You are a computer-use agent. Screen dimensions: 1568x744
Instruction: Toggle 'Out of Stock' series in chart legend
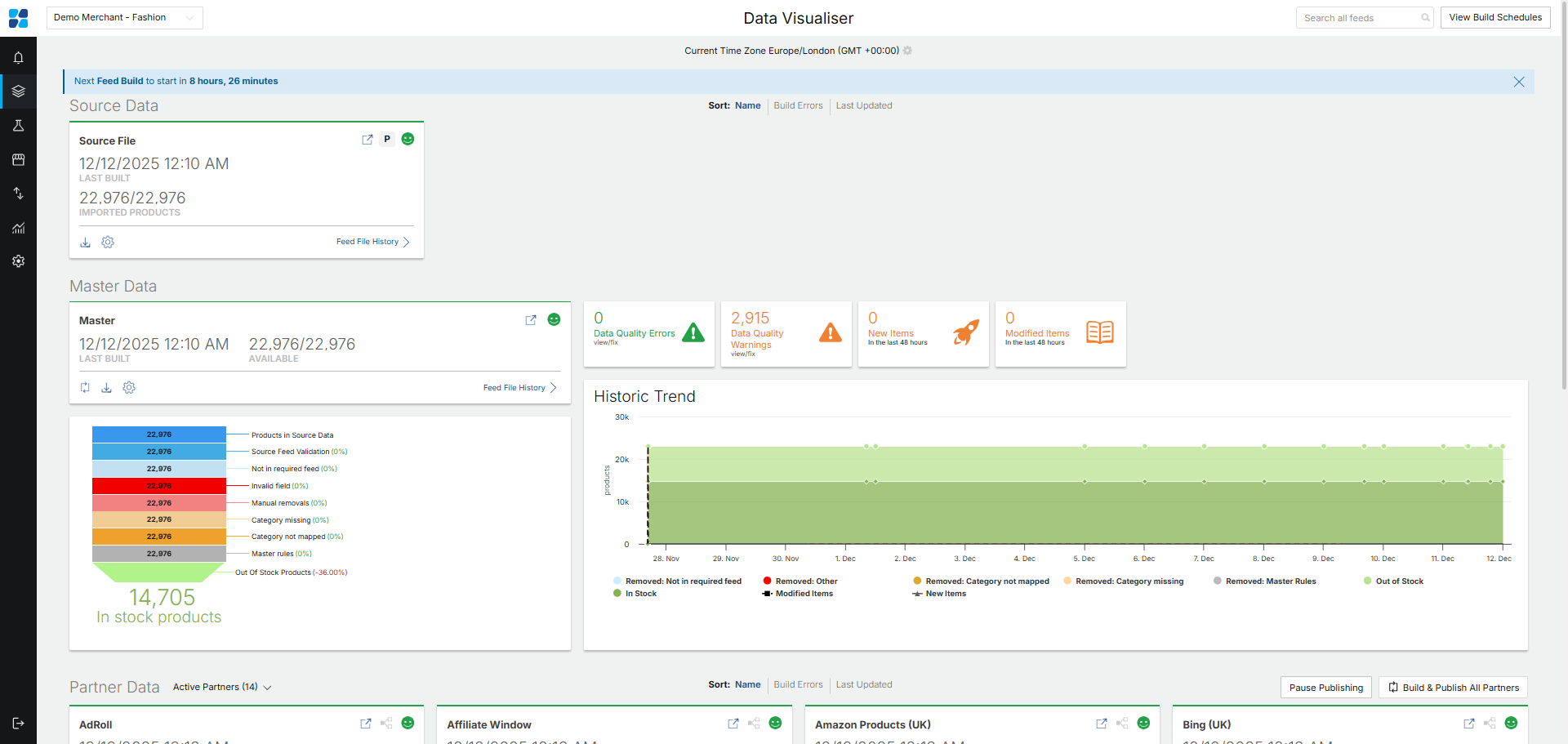click(x=1398, y=581)
